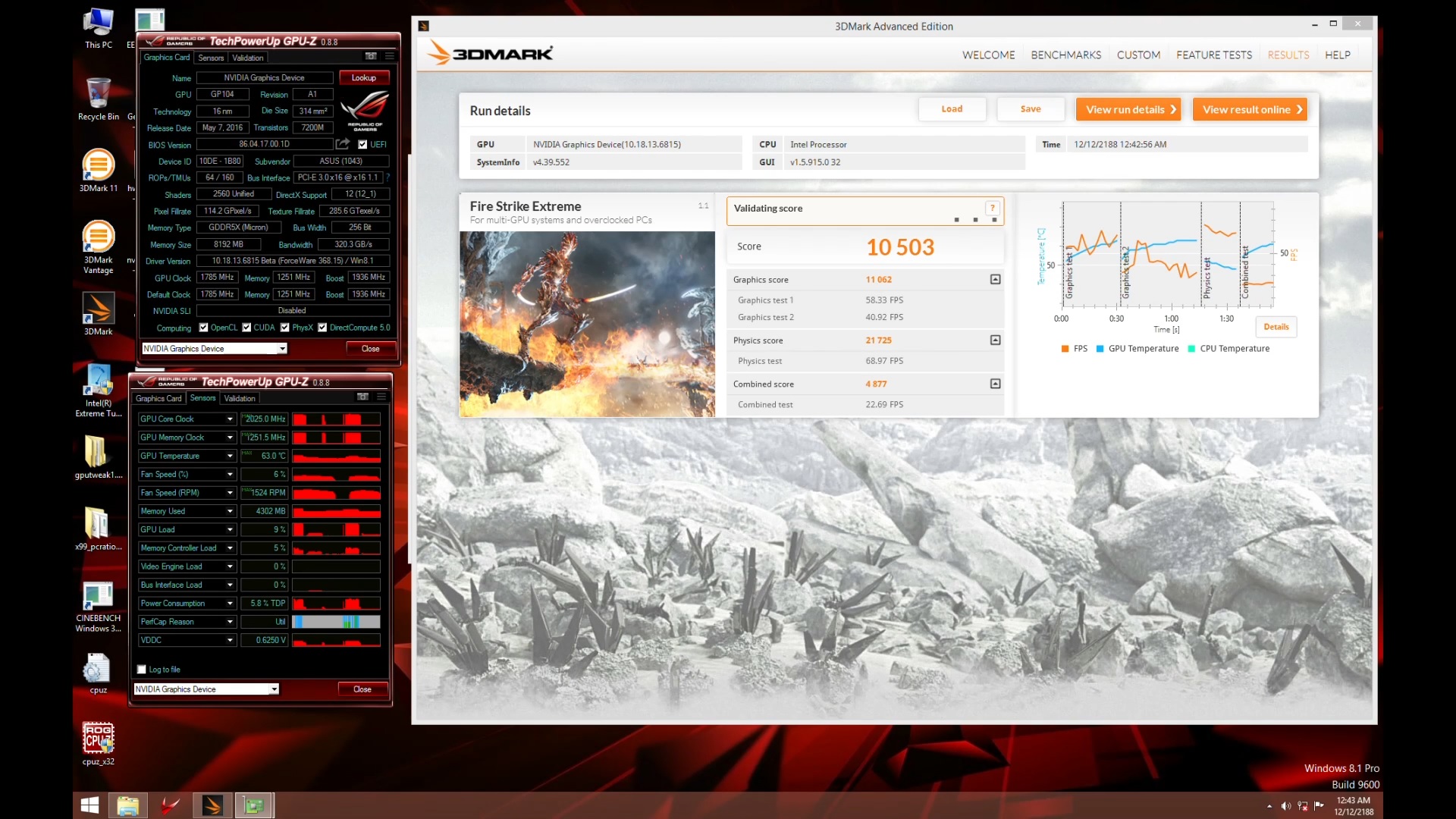Screen dimensions: 1456x819
Task: Click the BIOS export share icon
Action: click(343, 144)
